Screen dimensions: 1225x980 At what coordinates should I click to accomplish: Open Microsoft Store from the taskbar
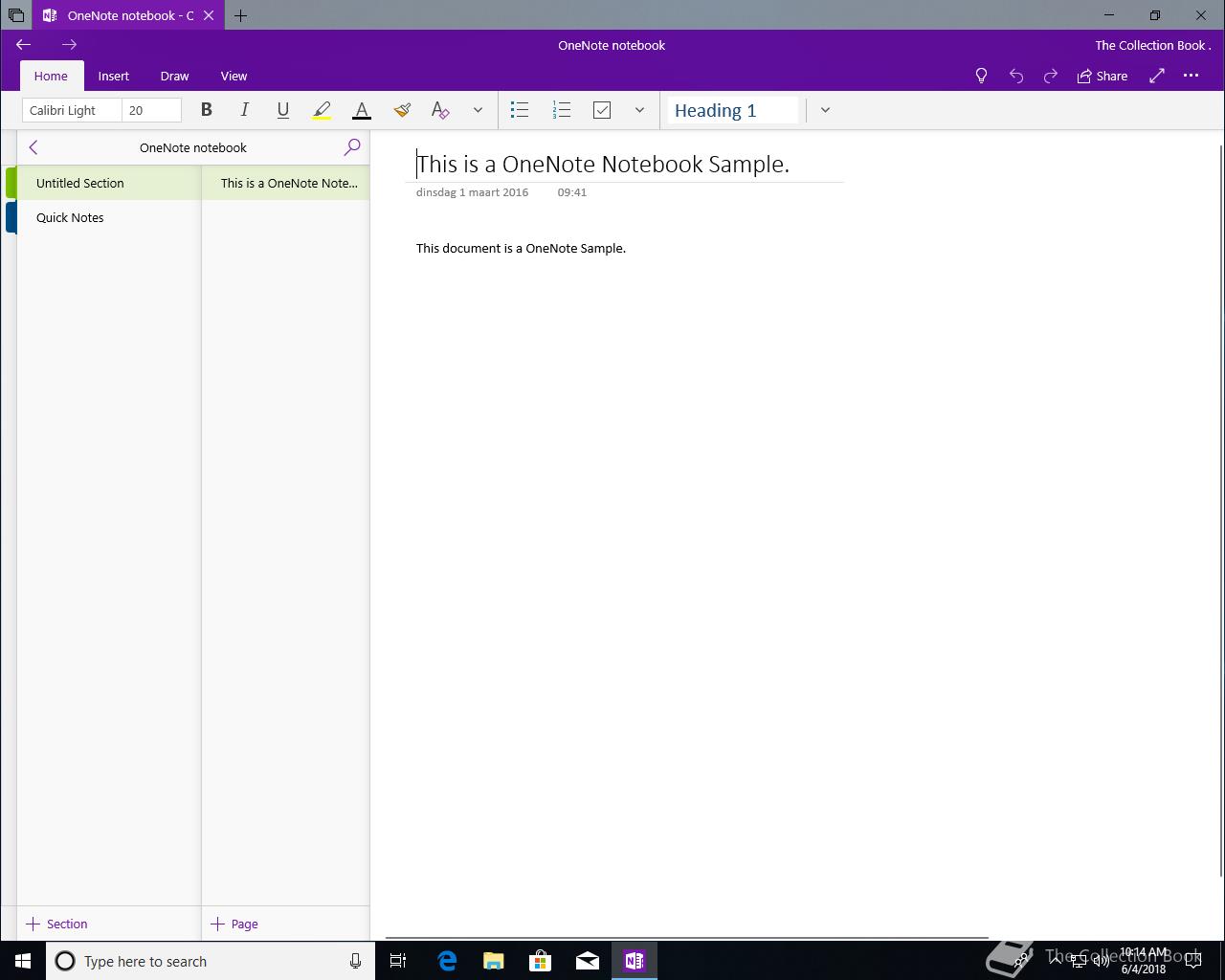pos(541,961)
